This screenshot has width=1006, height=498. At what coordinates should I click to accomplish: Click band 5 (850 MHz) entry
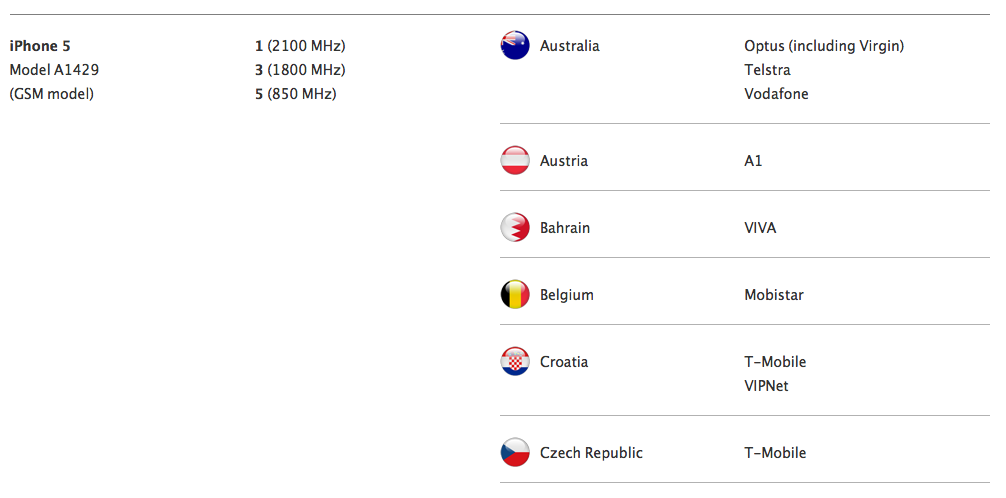[x=296, y=94]
